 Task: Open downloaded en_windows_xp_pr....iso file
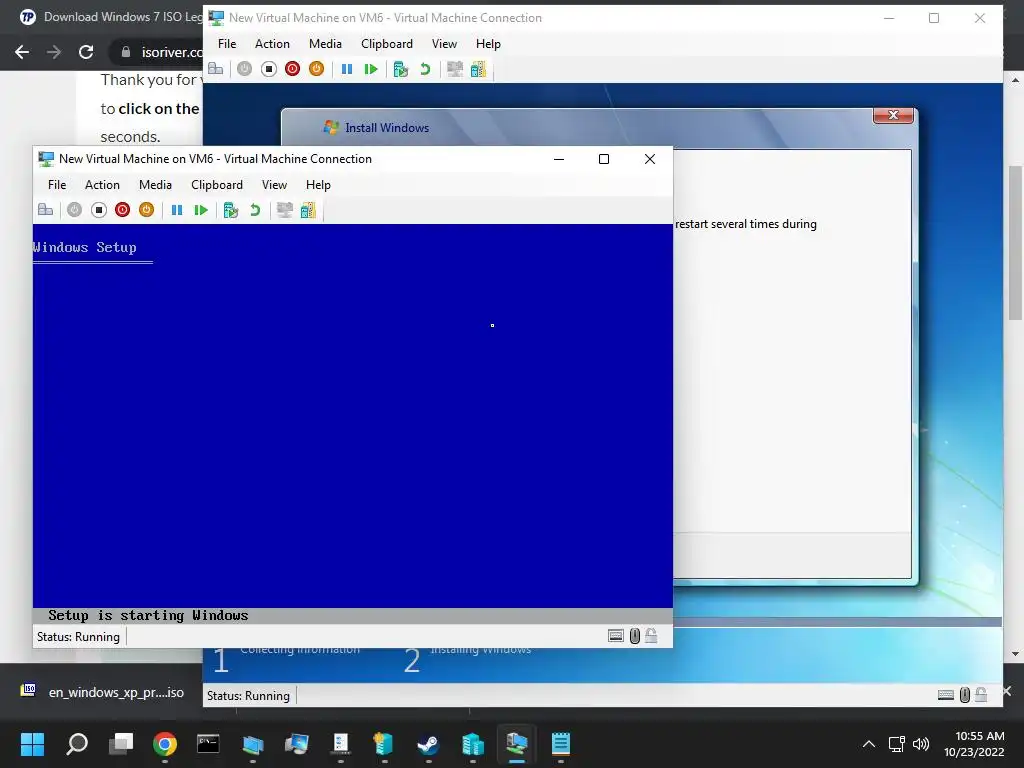click(x=104, y=692)
